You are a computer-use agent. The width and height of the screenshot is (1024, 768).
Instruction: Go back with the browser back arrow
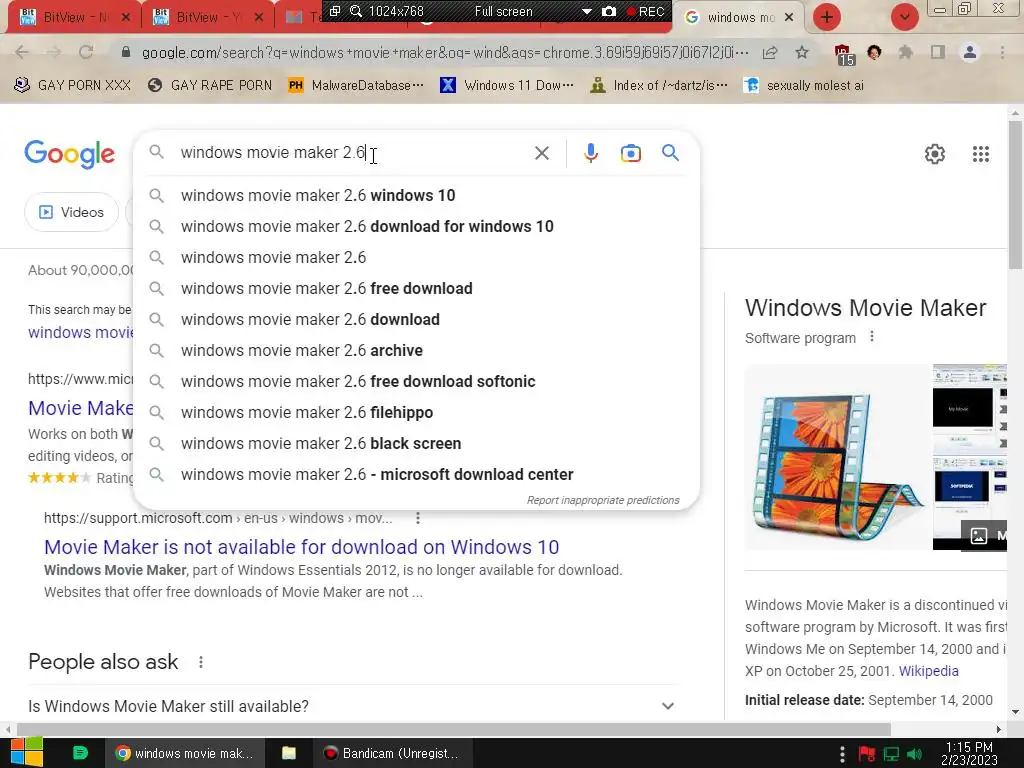click(22, 52)
